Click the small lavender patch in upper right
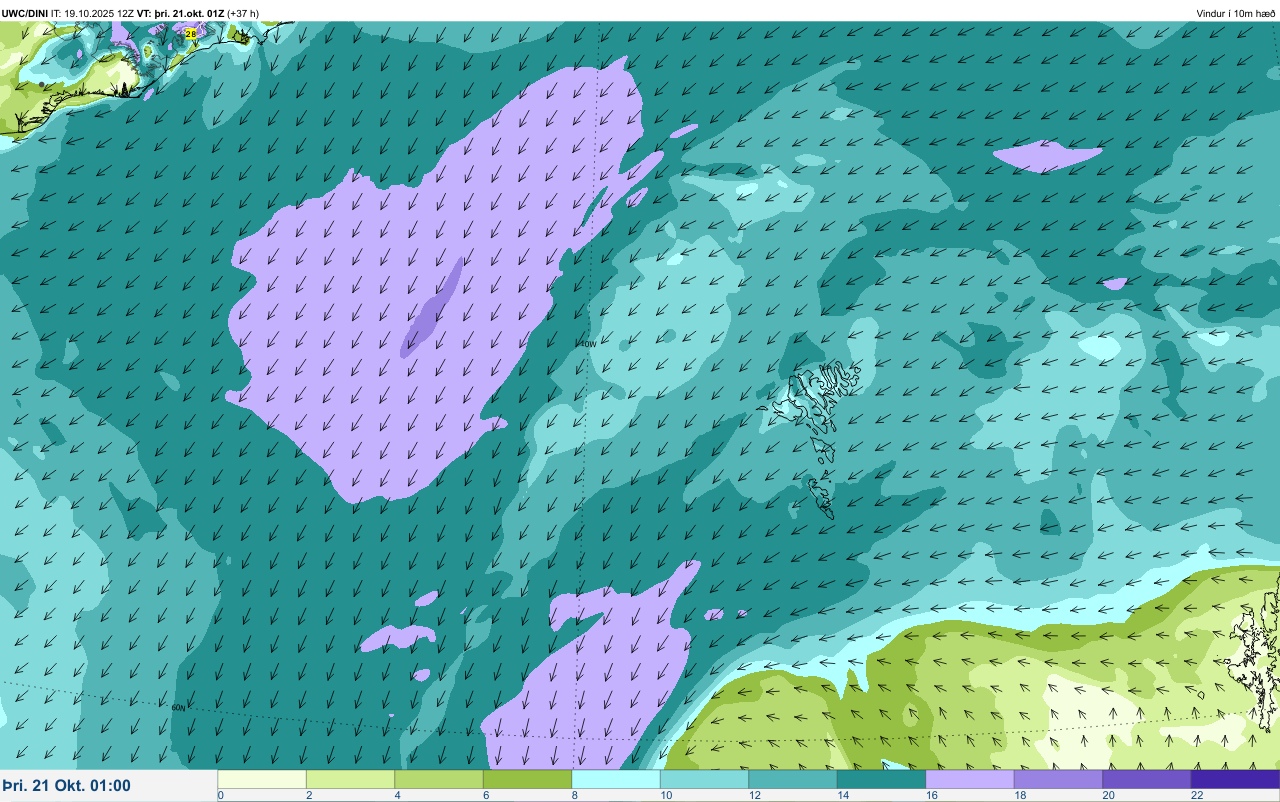1280x802 pixels. (1047, 156)
